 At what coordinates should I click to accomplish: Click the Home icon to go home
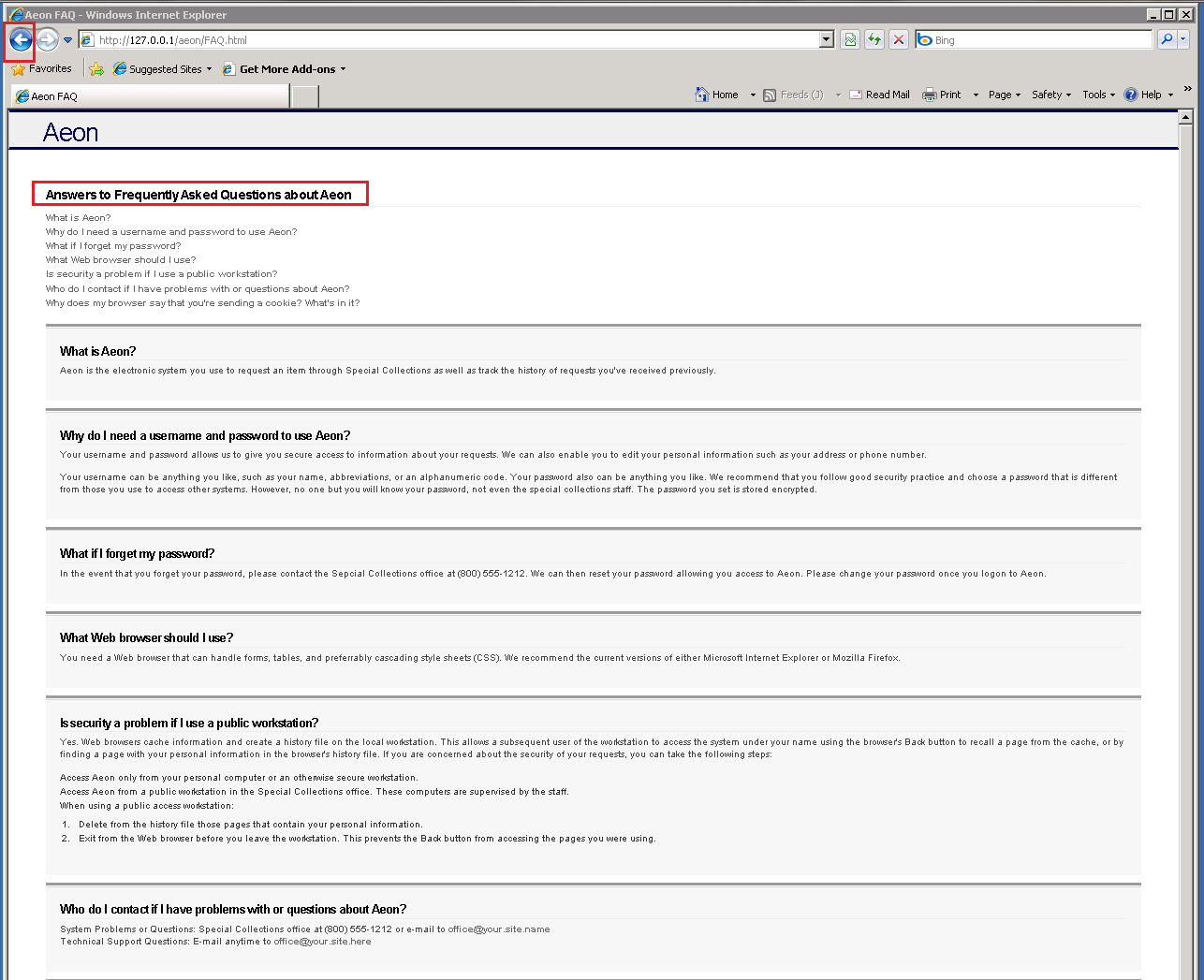pyautogui.click(x=702, y=94)
